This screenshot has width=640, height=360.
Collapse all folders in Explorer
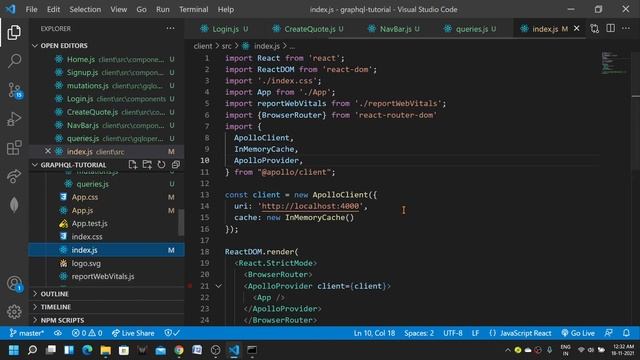[176, 164]
